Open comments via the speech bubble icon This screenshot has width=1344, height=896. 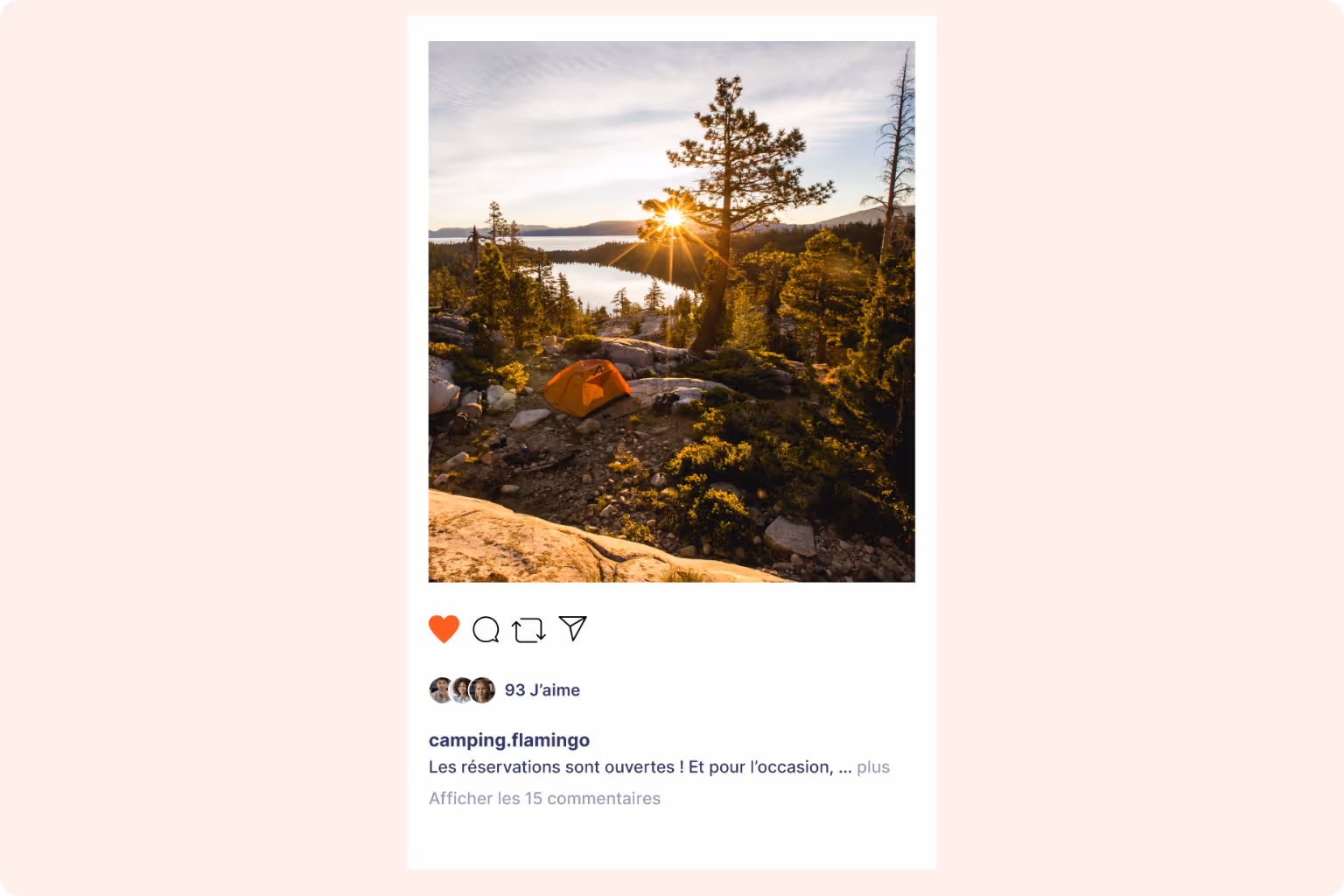pos(486,630)
